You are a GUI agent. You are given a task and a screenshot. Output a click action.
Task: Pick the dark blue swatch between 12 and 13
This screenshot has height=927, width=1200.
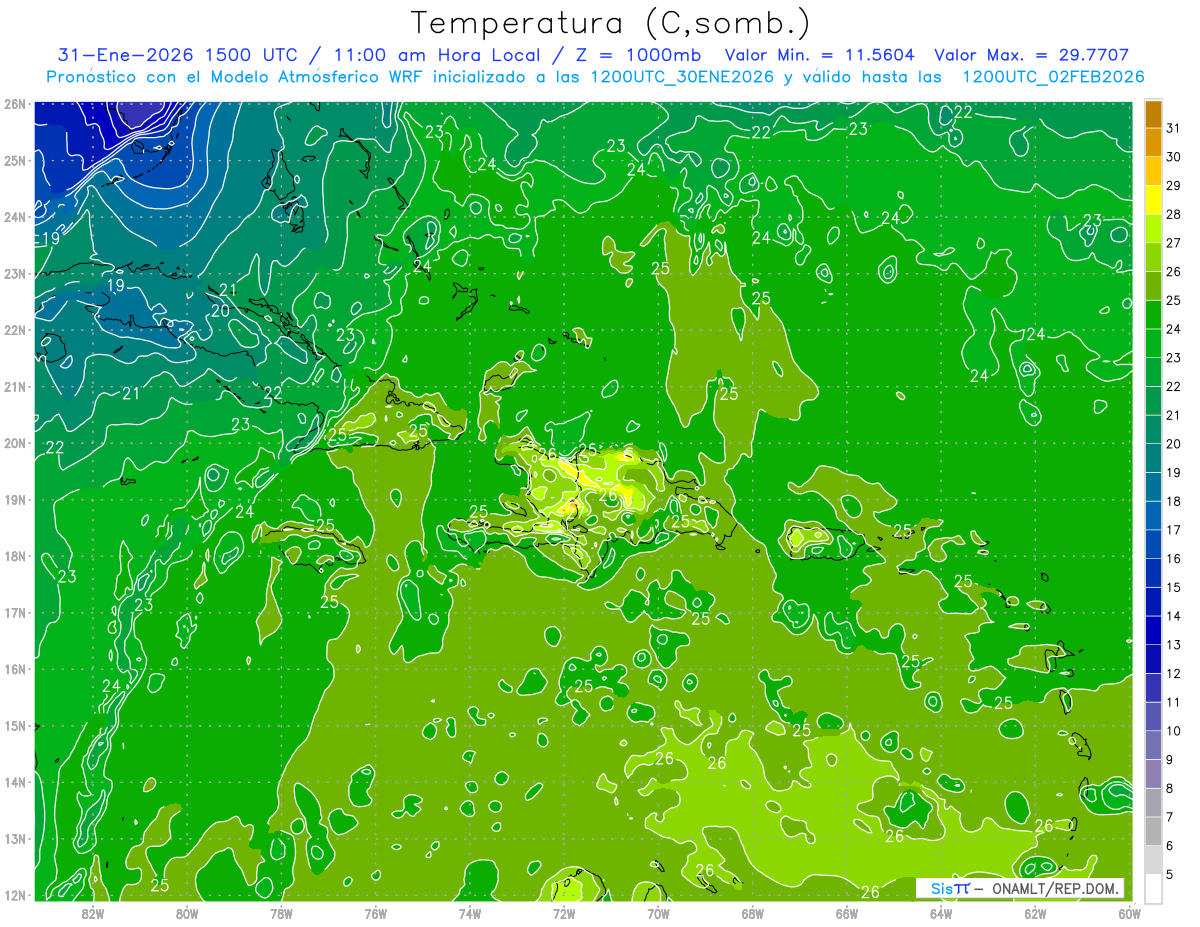click(x=1153, y=658)
